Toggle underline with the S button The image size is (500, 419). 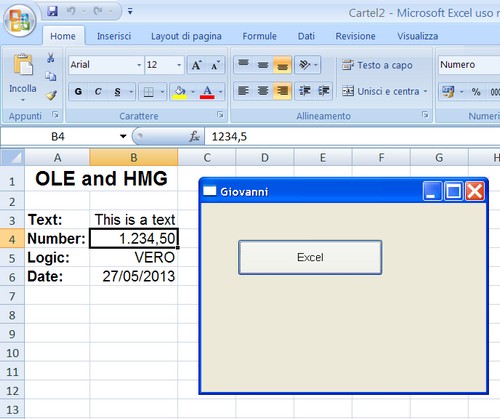117,91
